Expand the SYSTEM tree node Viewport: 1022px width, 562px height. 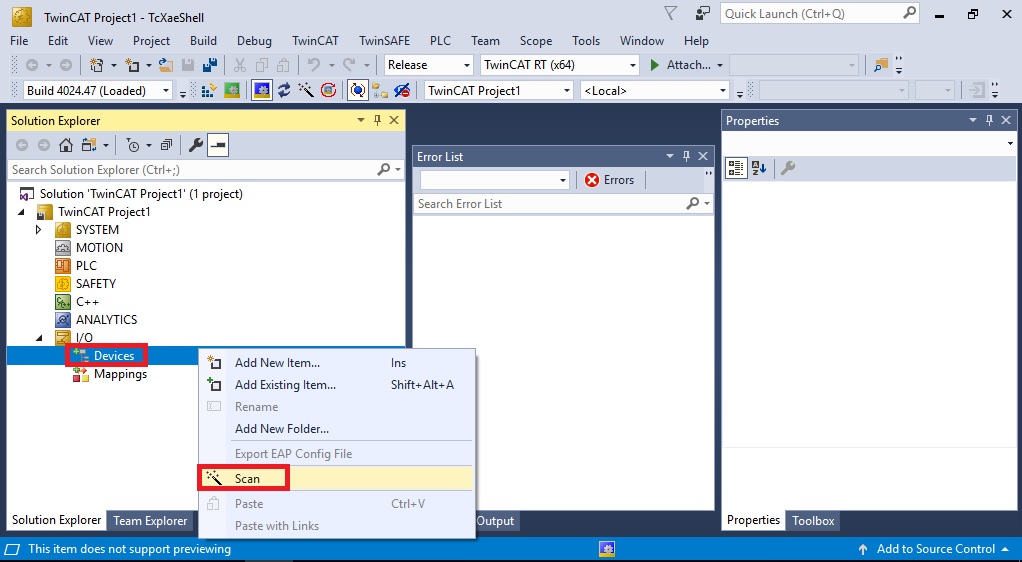point(38,229)
